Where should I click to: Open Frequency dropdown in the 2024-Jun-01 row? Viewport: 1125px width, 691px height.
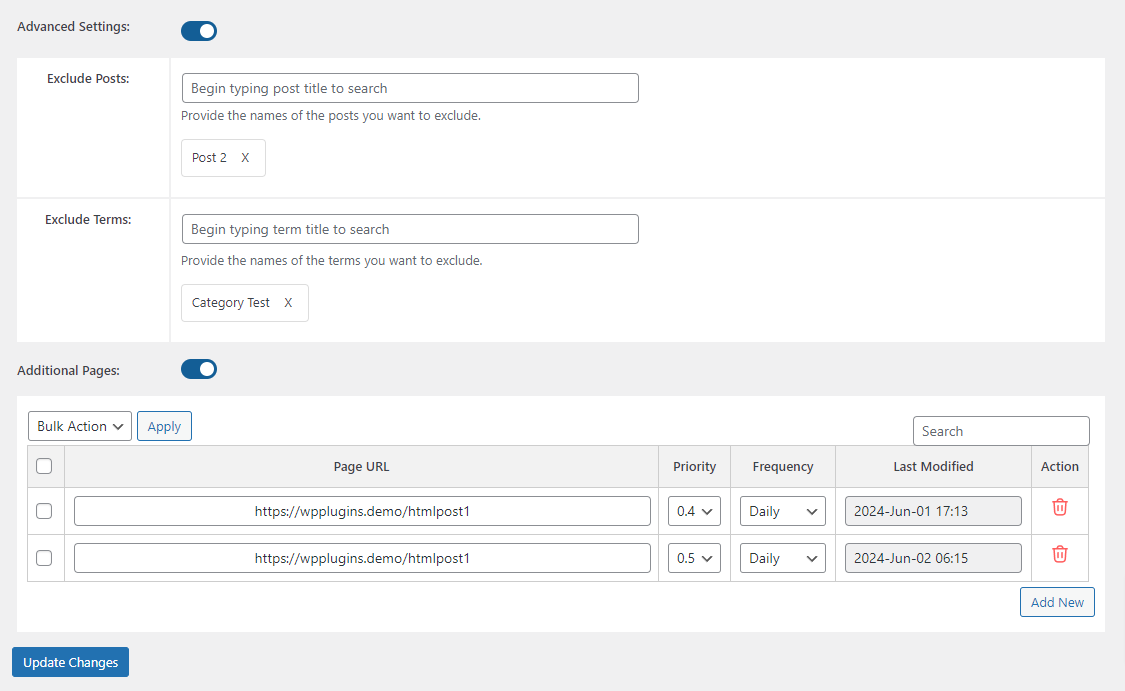tap(783, 511)
